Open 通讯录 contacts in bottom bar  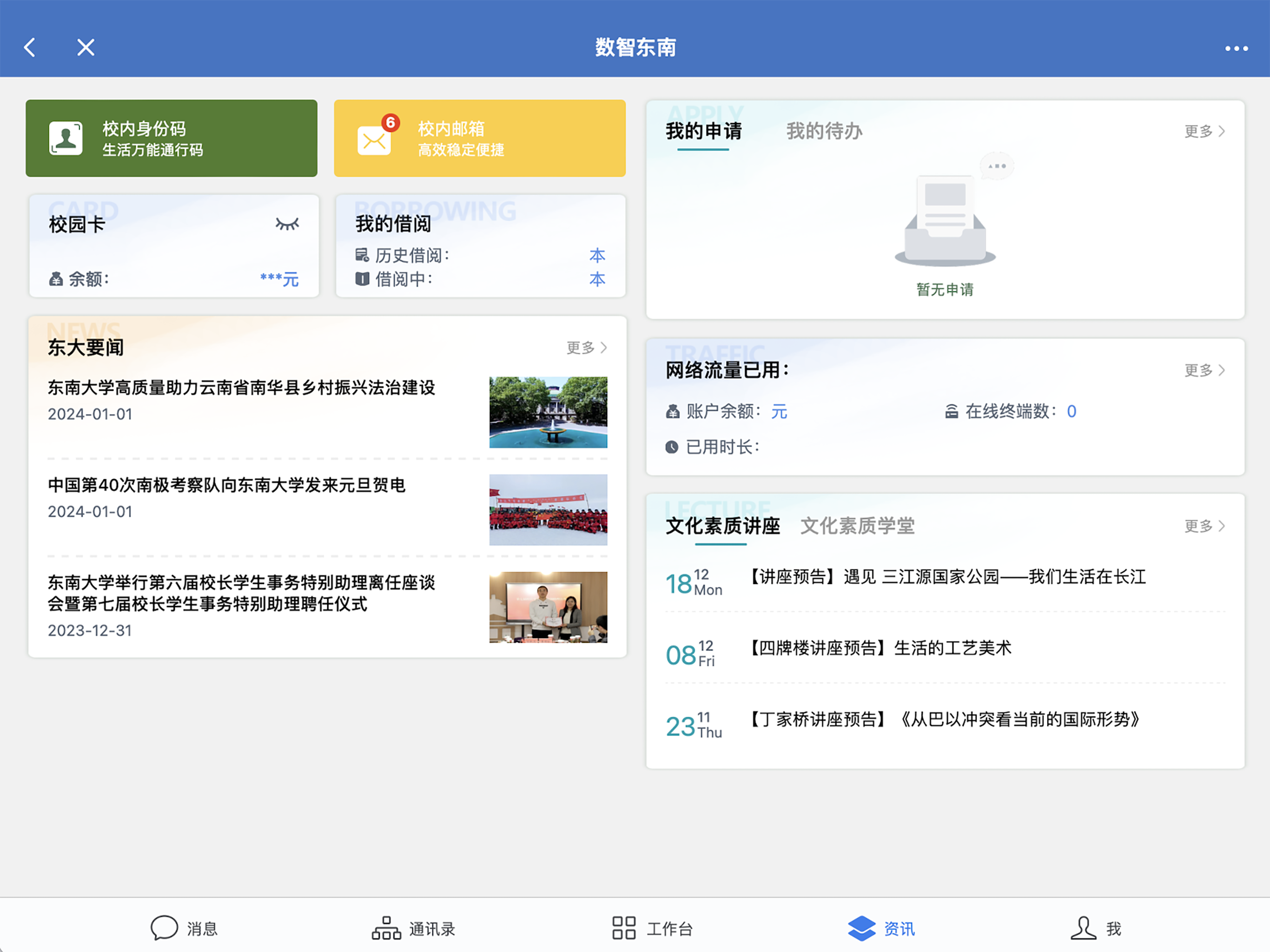pyautogui.click(x=413, y=928)
